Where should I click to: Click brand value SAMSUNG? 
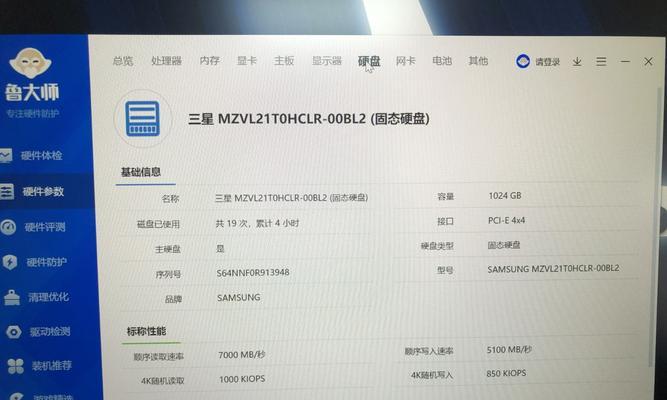(x=239, y=297)
